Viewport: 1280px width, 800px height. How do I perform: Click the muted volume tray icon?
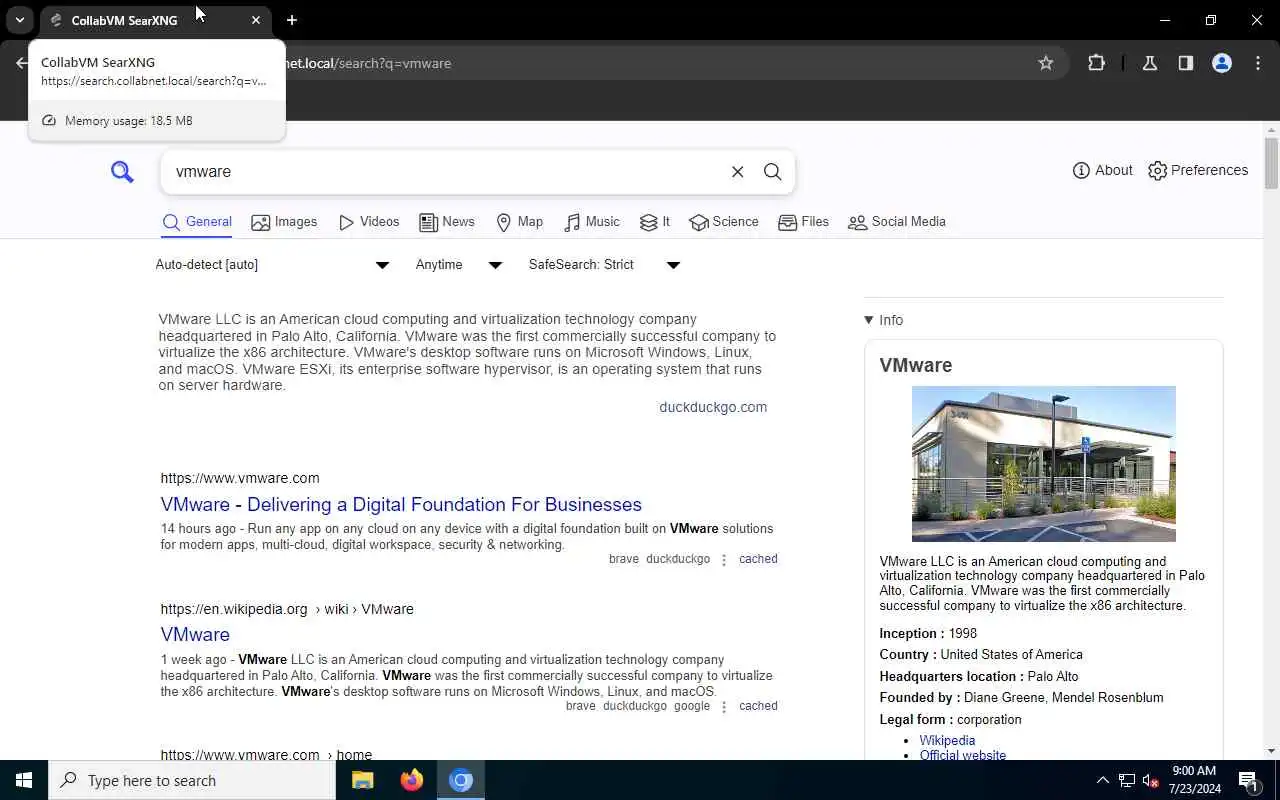tap(1151, 780)
